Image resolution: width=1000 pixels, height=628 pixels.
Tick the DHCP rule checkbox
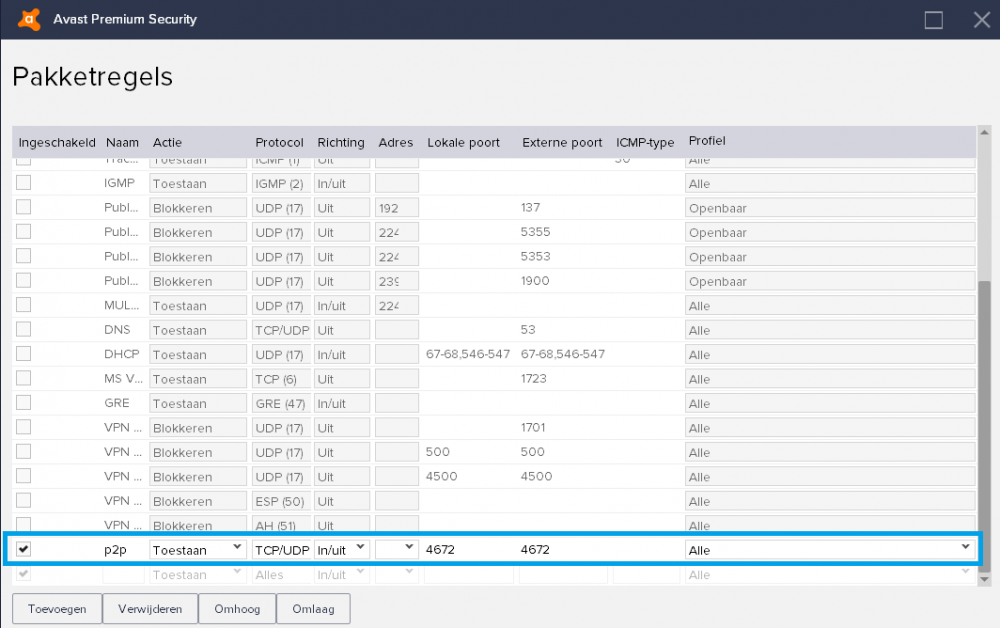pos(24,353)
